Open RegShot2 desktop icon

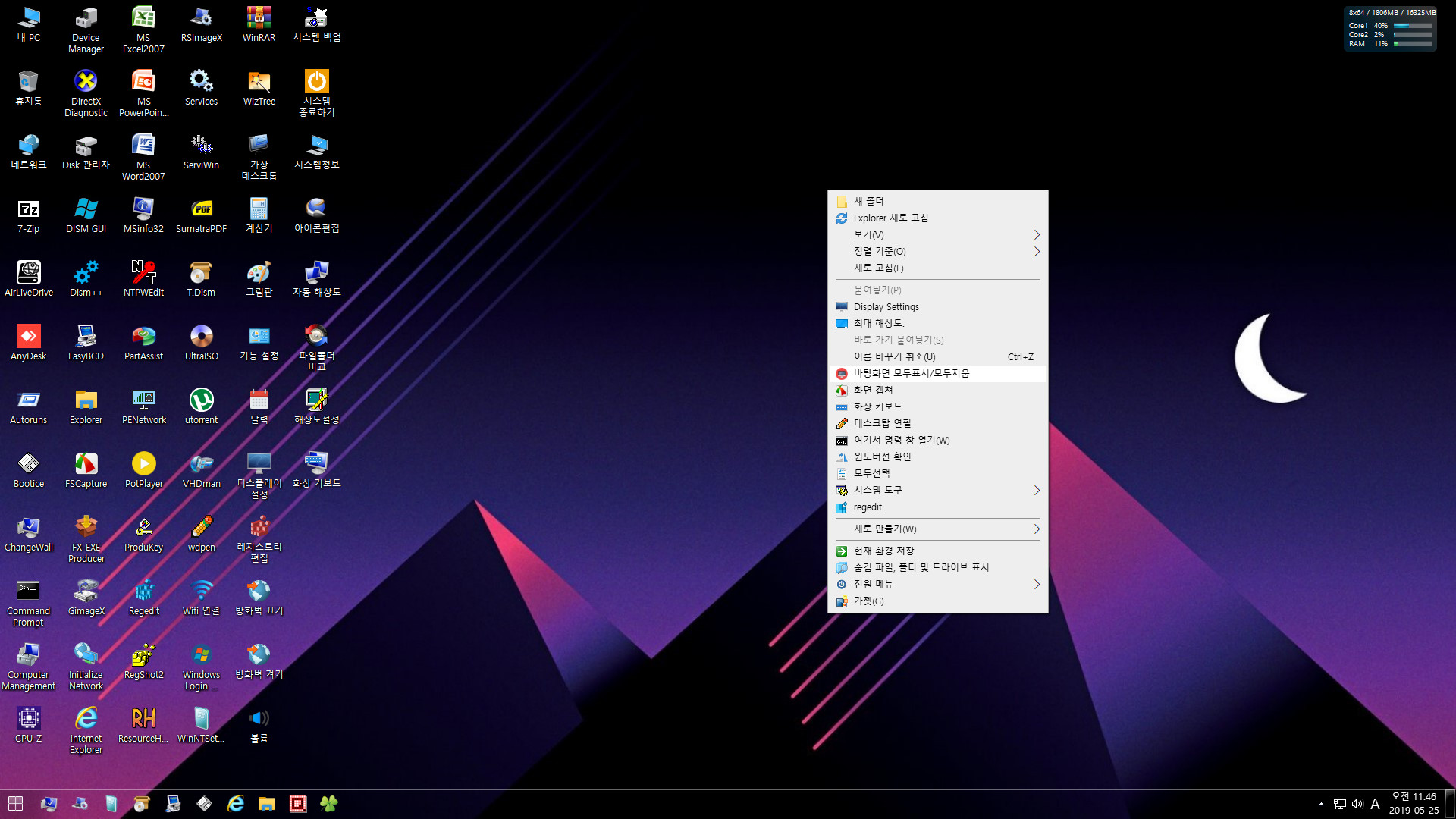click(x=143, y=662)
